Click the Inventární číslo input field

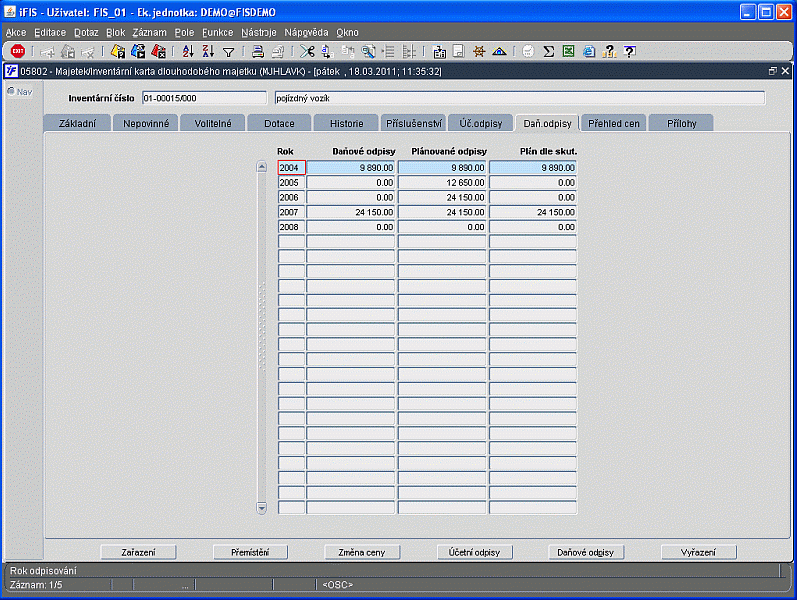[204, 98]
